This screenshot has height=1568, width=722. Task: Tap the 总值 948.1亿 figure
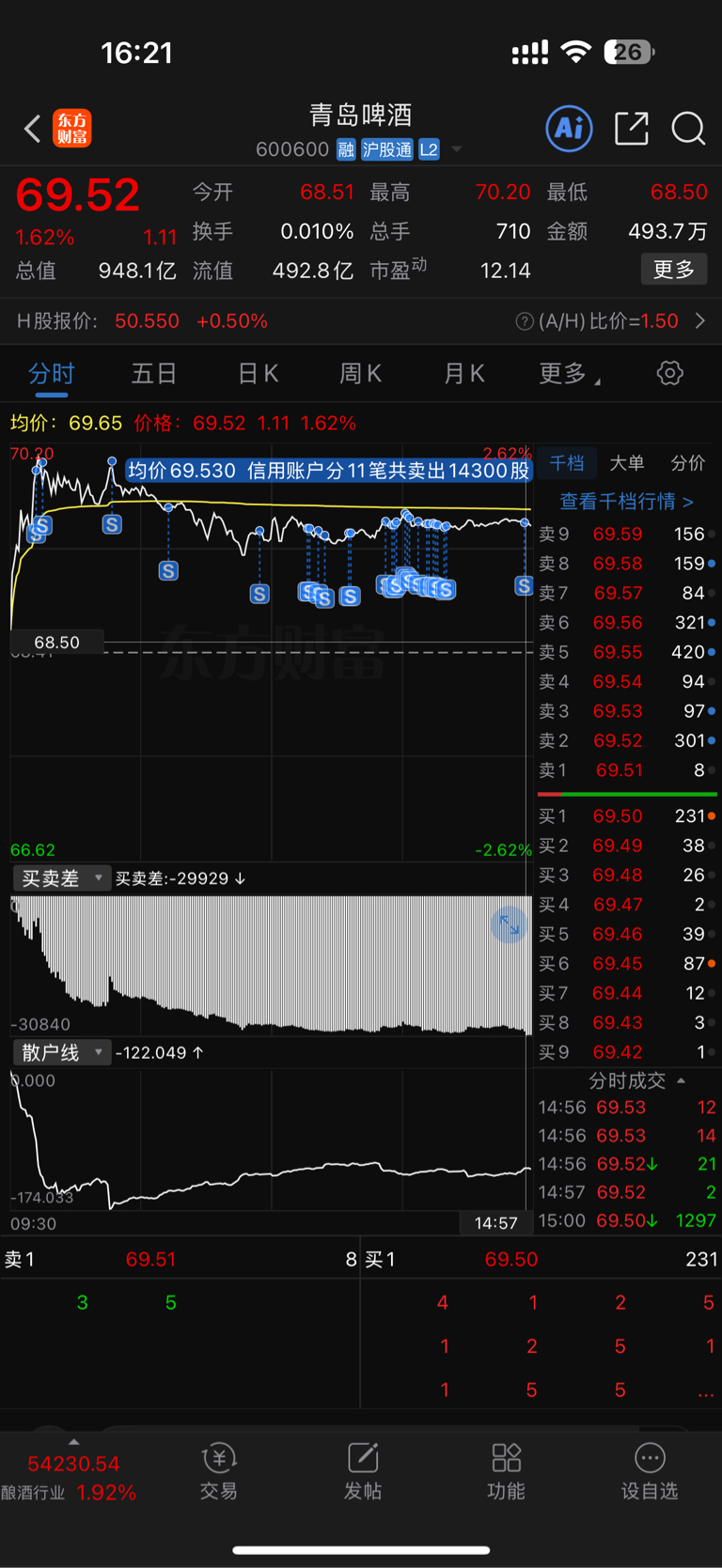[x=96, y=271]
